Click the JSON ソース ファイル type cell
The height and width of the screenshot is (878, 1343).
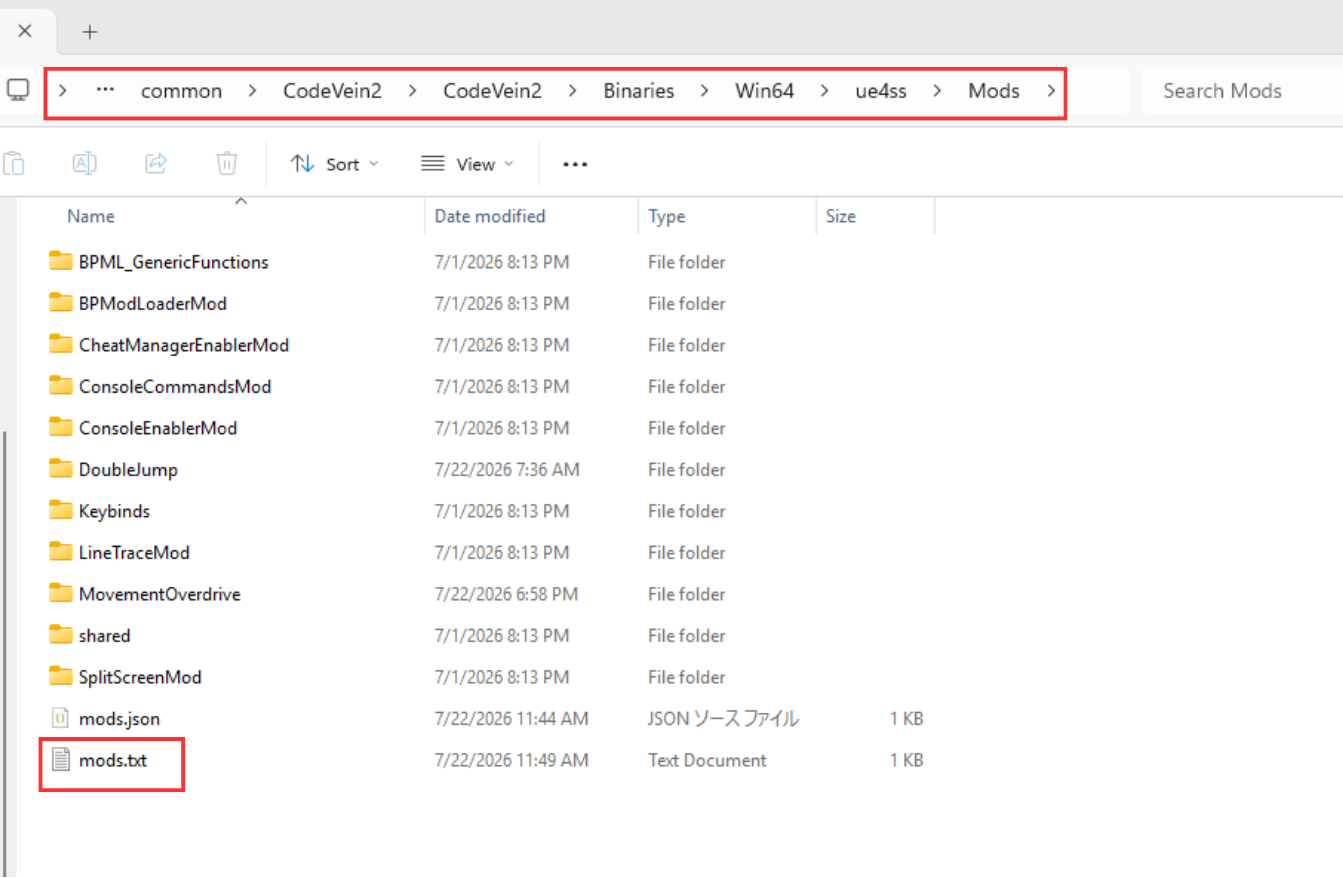723,718
